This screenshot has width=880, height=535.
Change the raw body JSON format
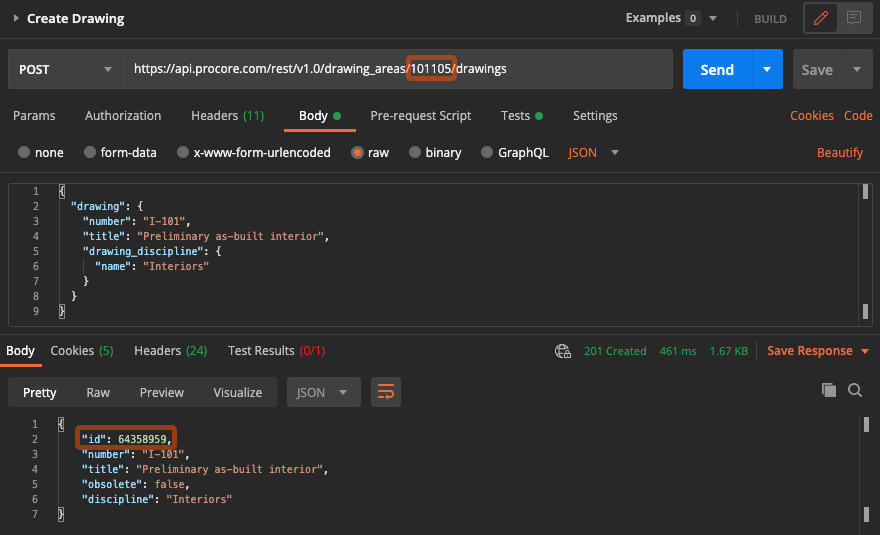593,153
